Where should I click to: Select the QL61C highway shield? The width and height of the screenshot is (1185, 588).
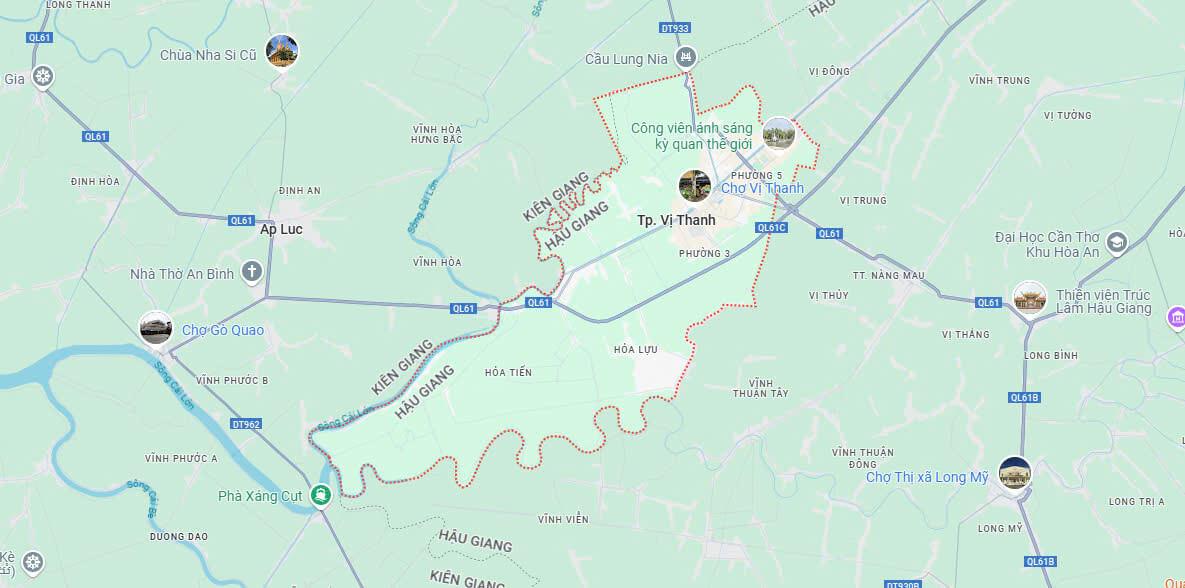click(x=772, y=227)
